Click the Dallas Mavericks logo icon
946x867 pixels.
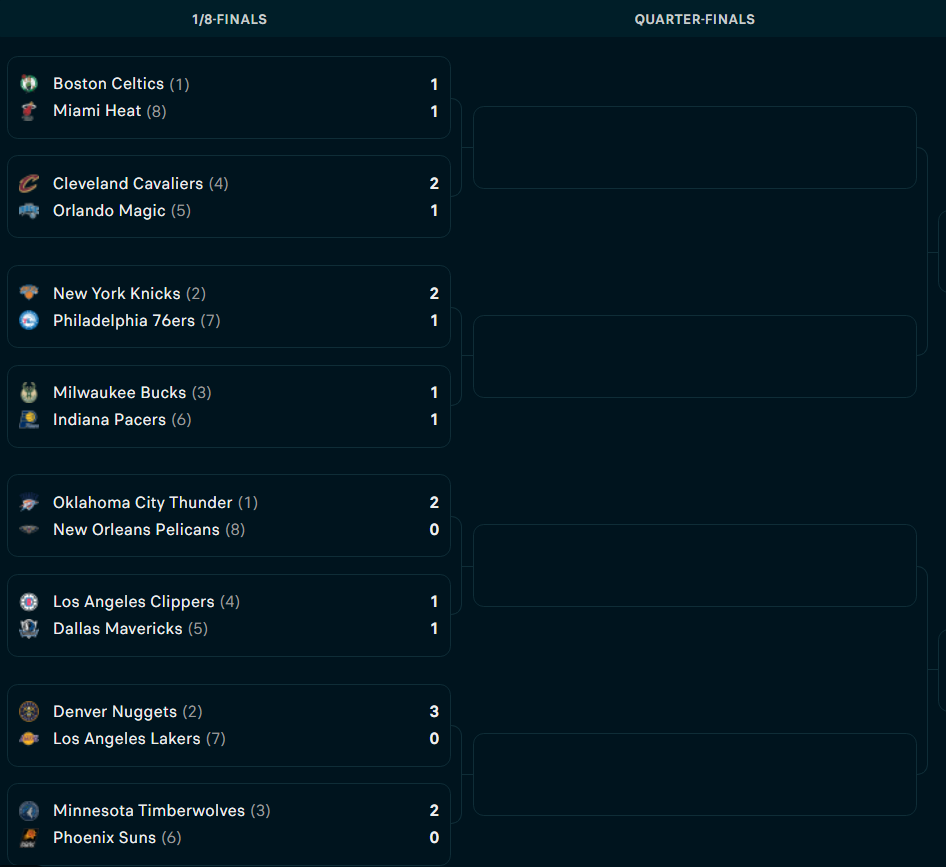click(29, 629)
